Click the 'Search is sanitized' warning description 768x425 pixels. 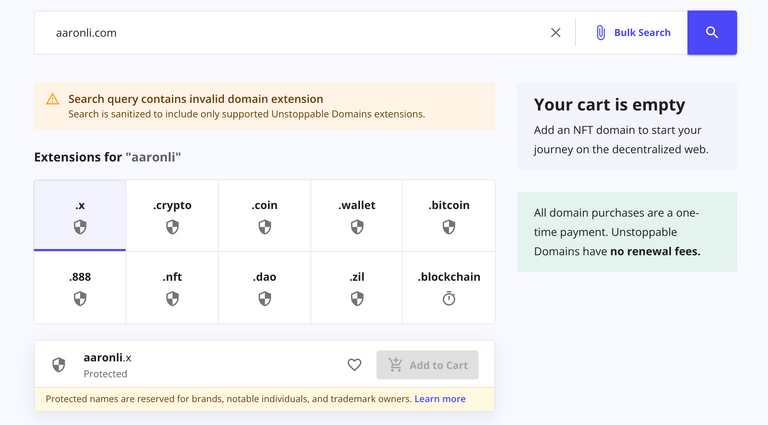coord(246,114)
